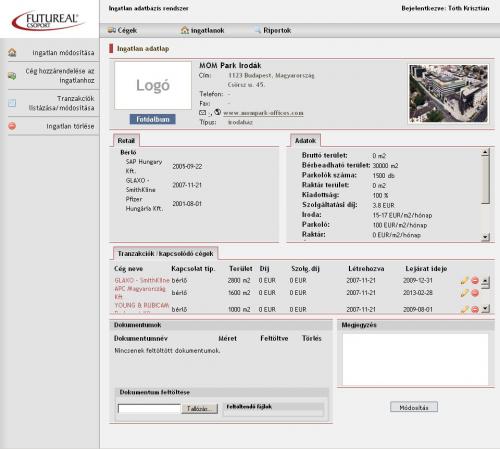500x449 pixels.
Task: Click the transactions list scroll-up arrow
Action: (485, 281)
